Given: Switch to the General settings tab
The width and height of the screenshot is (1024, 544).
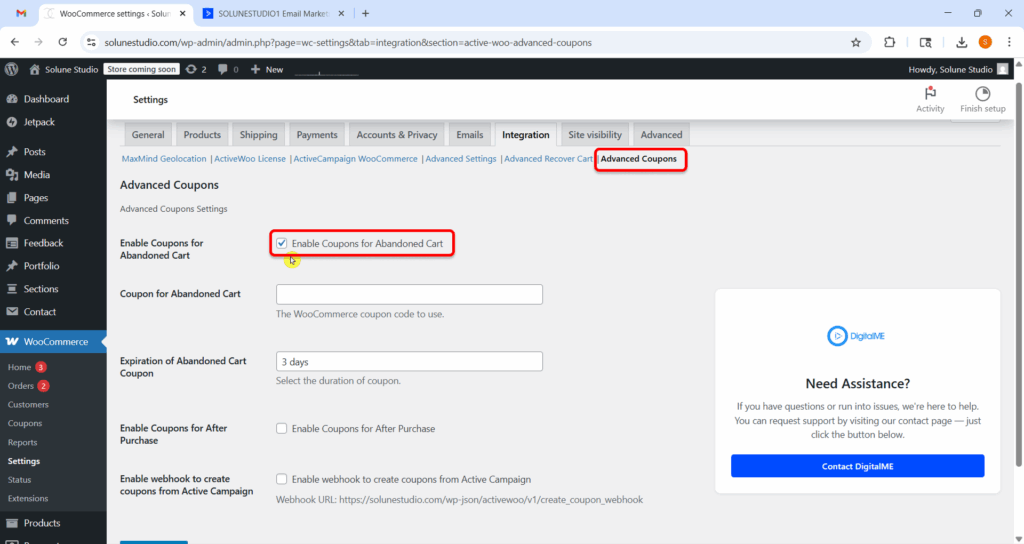Looking at the screenshot, I should [148, 135].
